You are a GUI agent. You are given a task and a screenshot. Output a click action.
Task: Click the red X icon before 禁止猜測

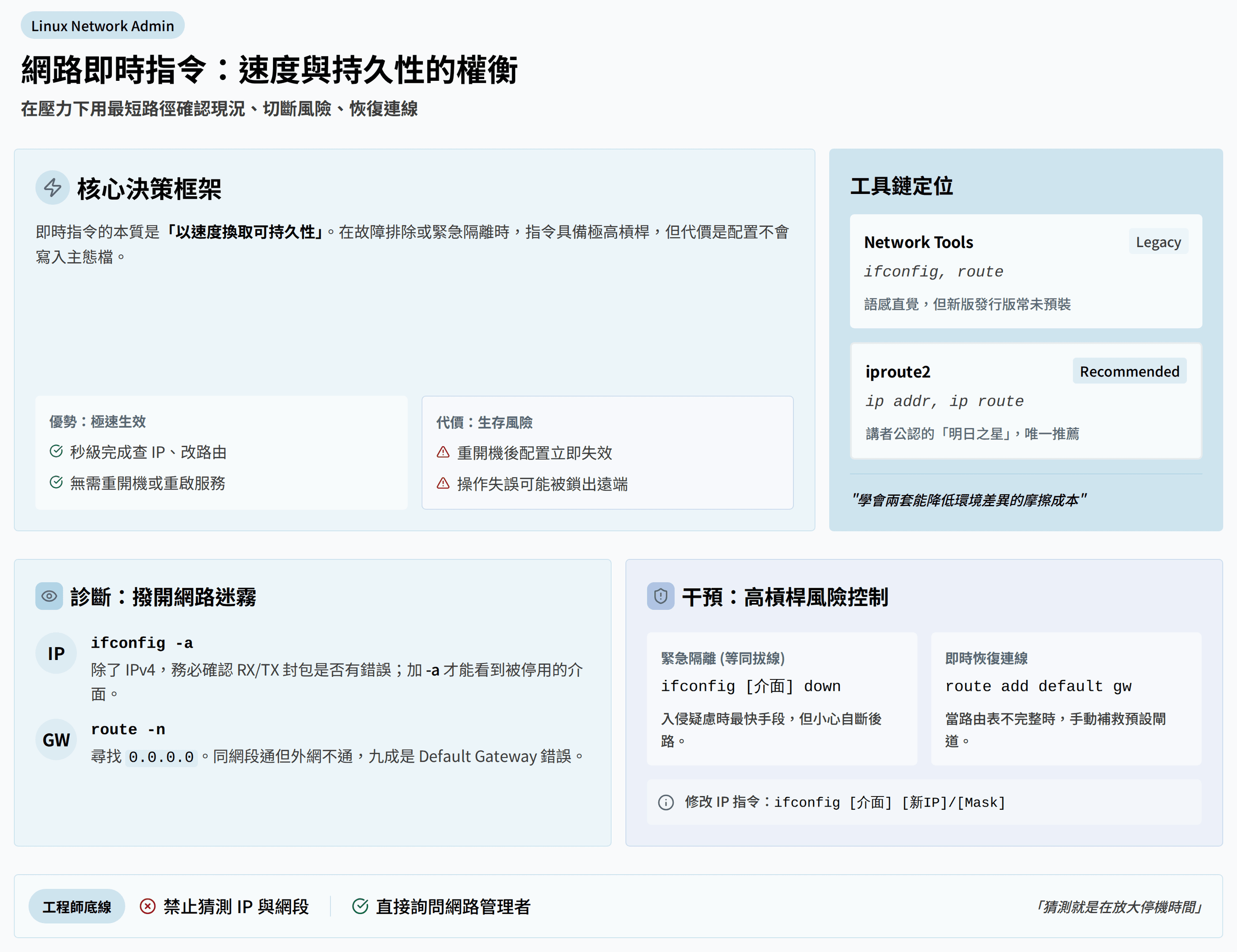[x=148, y=906]
